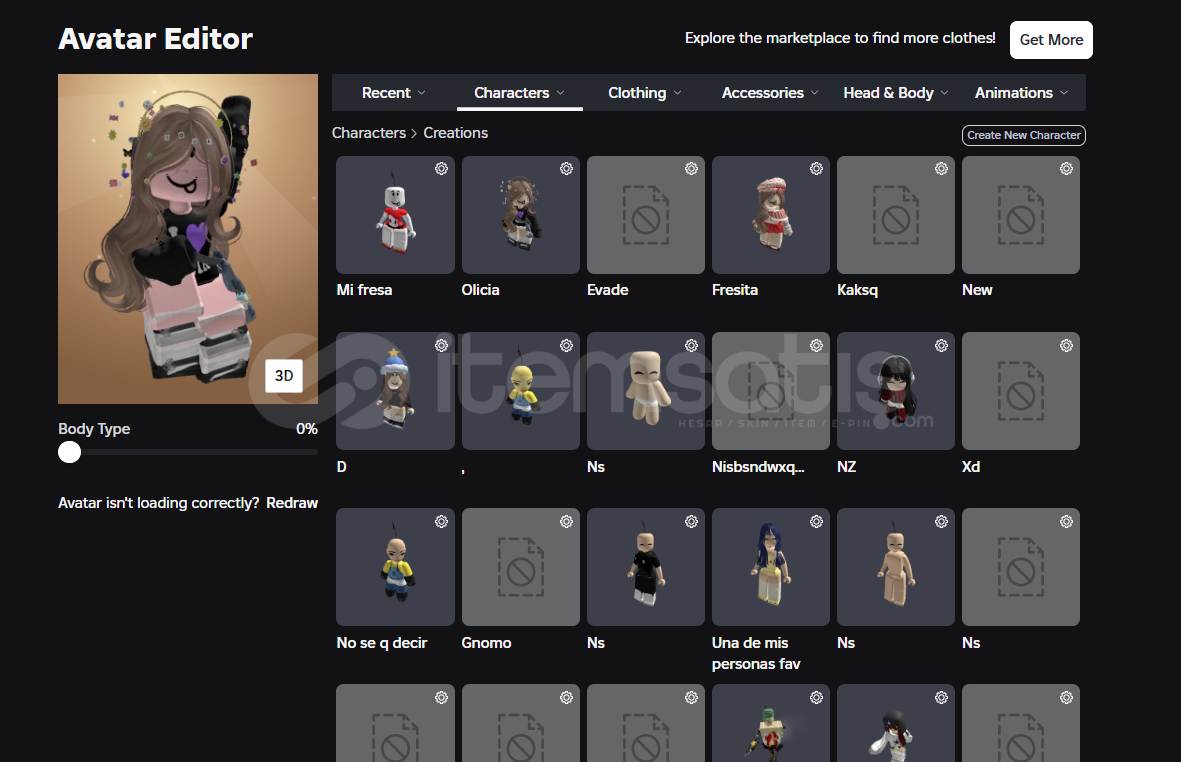
Task: Expand the Characters dropdown chevron
Action: (x=560, y=93)
